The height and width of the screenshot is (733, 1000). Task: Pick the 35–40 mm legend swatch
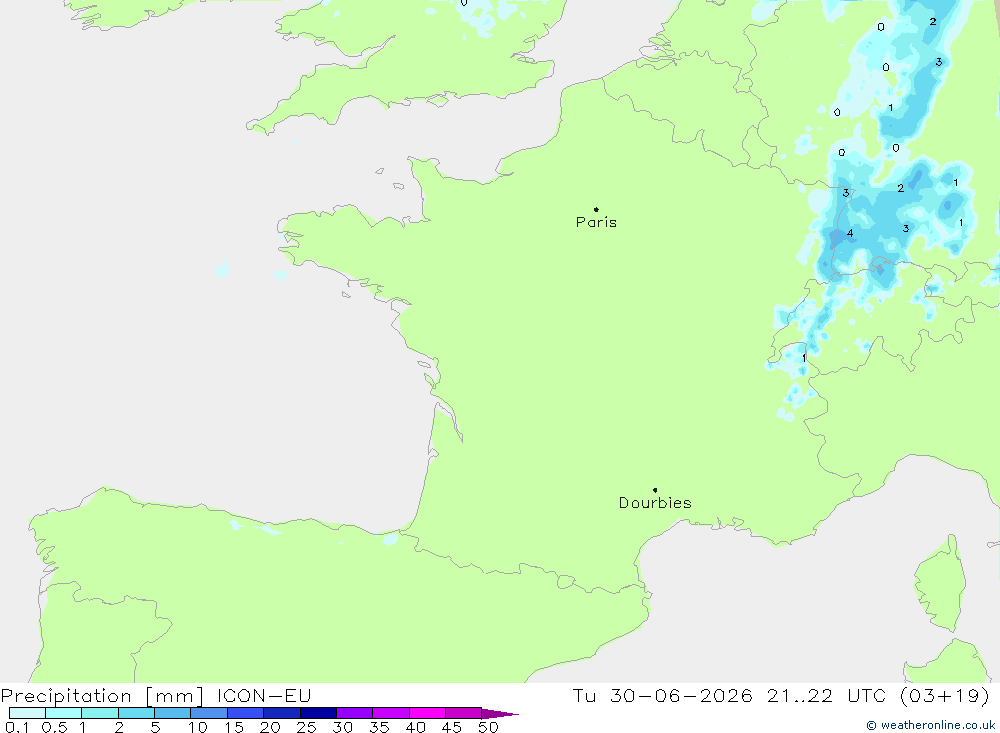tap(390, 713)
